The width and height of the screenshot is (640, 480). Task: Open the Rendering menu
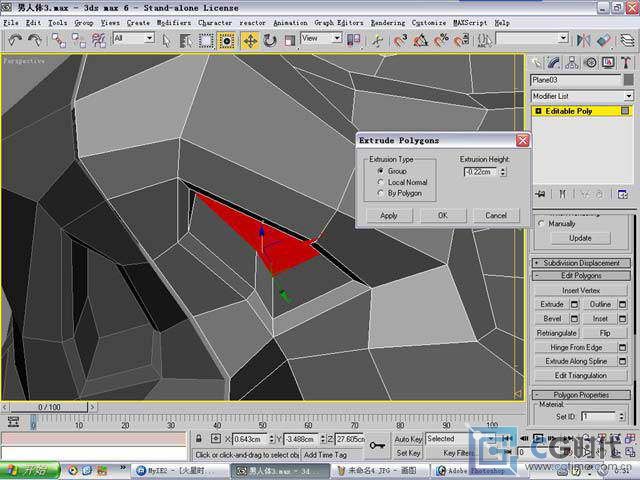(388, 23)
